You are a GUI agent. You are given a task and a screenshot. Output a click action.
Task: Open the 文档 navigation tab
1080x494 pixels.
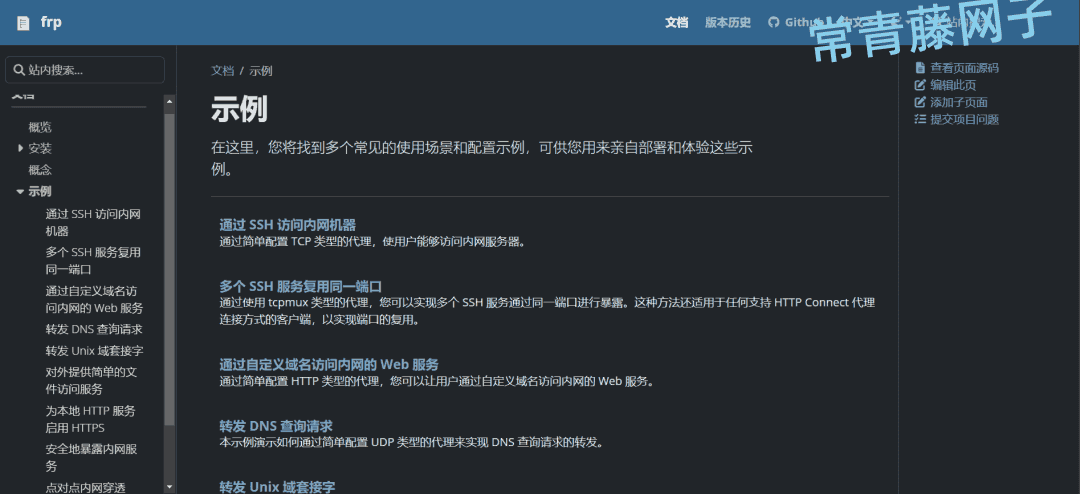point(677,22)
